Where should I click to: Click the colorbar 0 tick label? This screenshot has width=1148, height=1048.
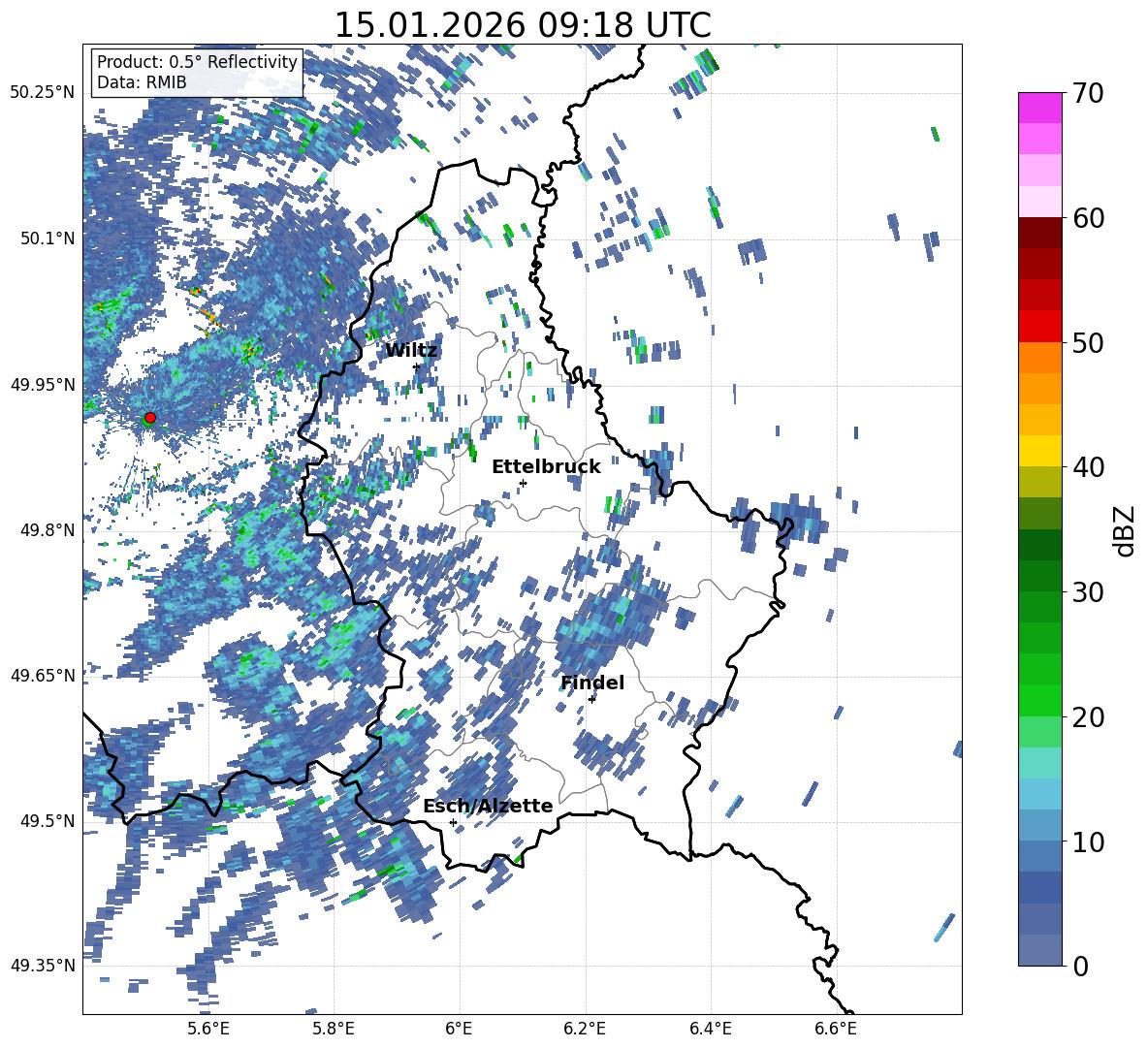[x=1080, y=966]
